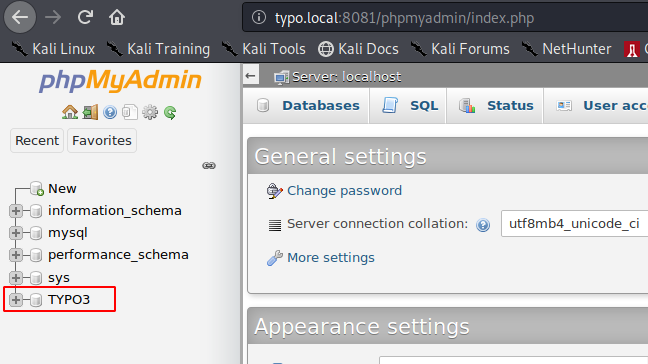Expand the information_schema database tree node
This screenshot has width=648, height=364.
click(16, 211)
